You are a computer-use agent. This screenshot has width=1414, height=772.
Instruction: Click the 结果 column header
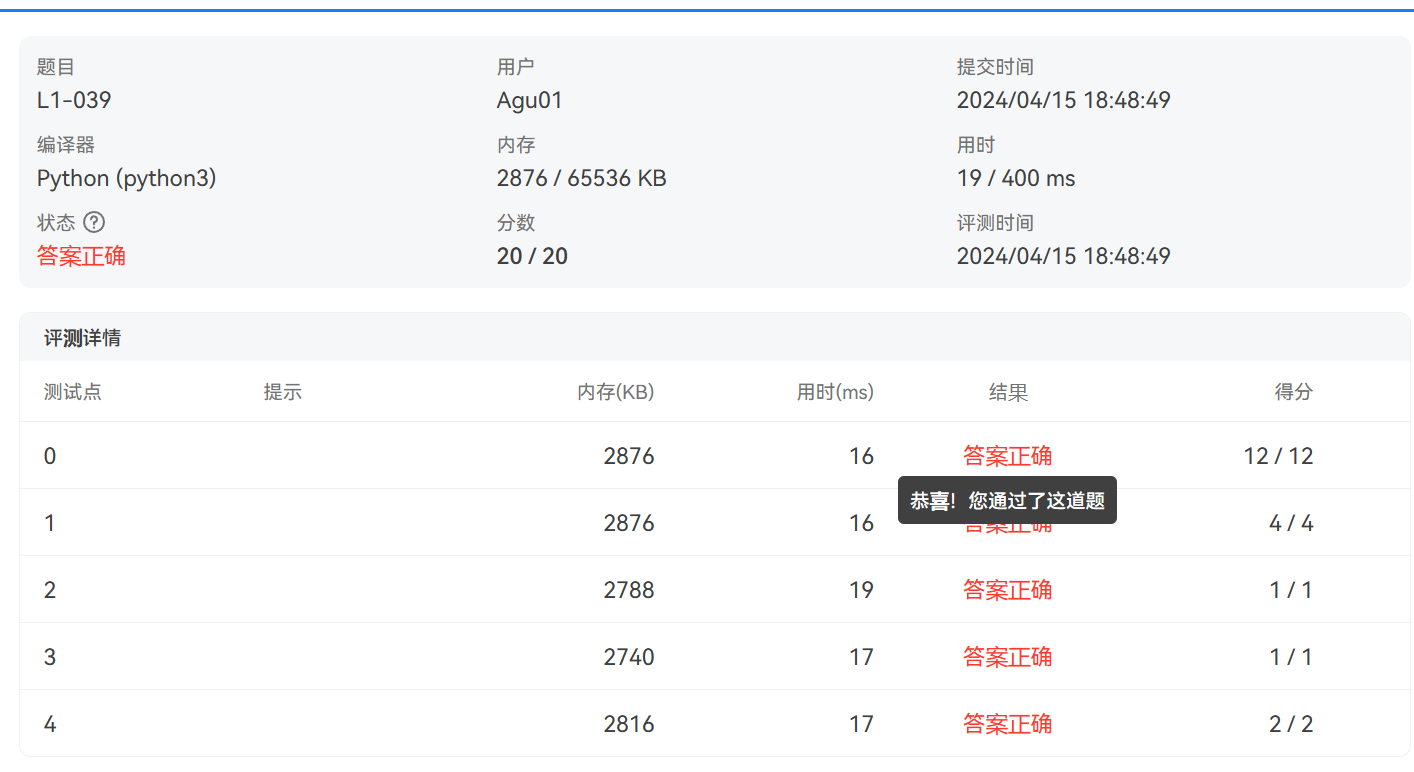click(1008, 392)
